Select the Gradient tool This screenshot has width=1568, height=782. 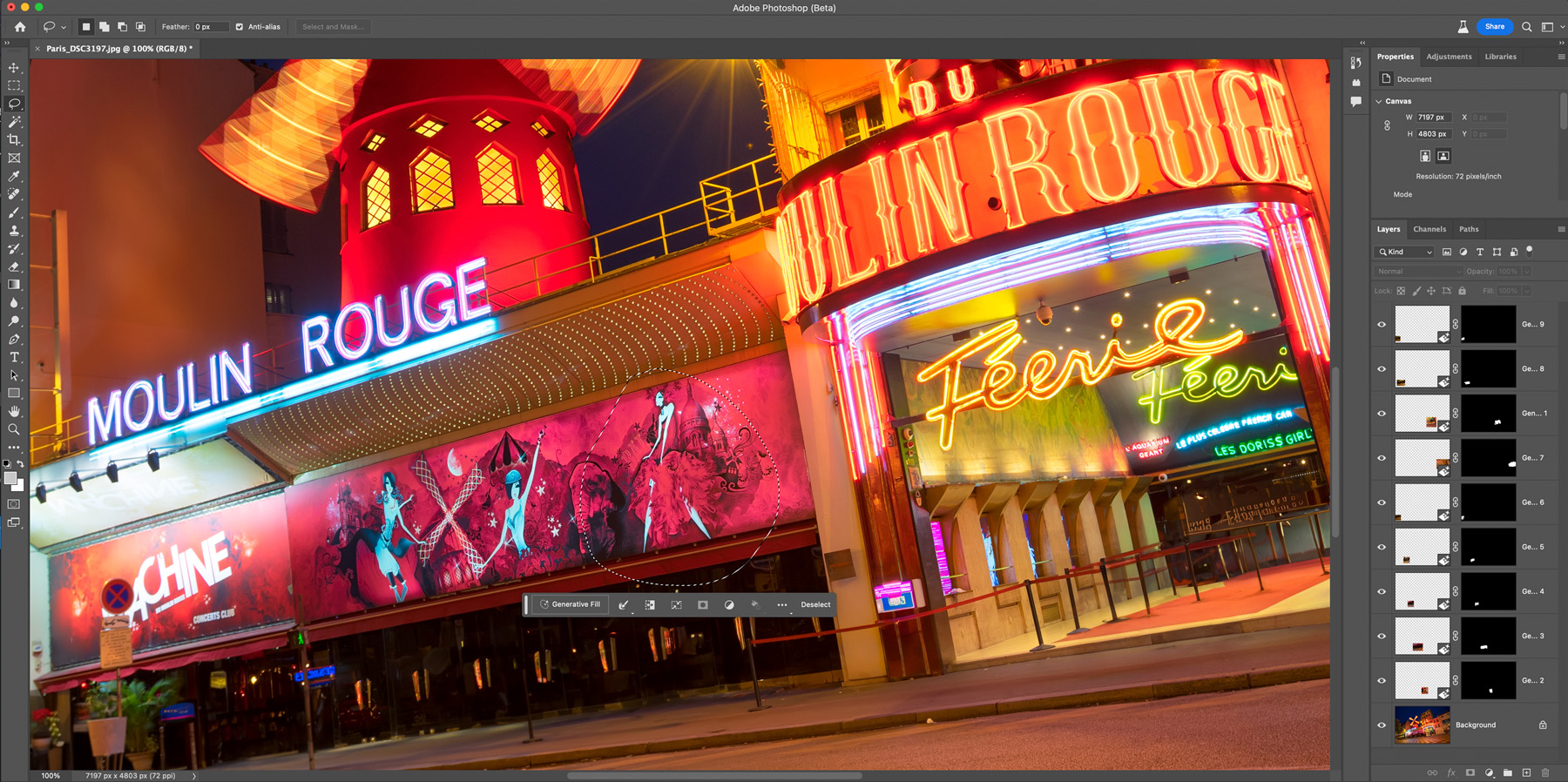[x=14, y=285]
